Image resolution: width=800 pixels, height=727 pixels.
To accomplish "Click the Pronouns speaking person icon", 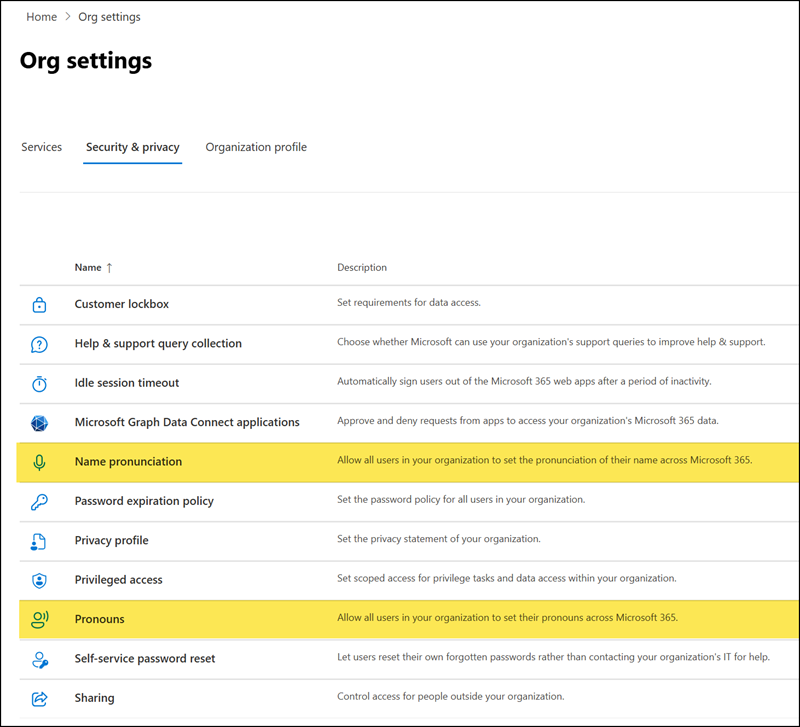I will 39,619.
